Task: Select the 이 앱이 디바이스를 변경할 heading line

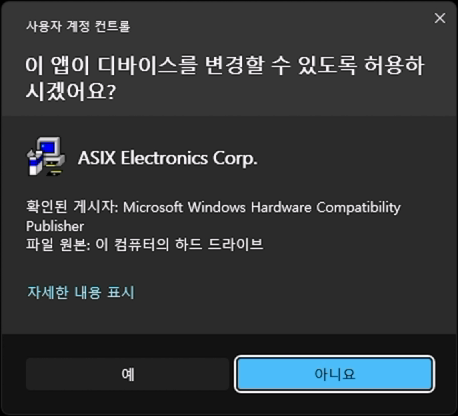Action: (225, 65)
